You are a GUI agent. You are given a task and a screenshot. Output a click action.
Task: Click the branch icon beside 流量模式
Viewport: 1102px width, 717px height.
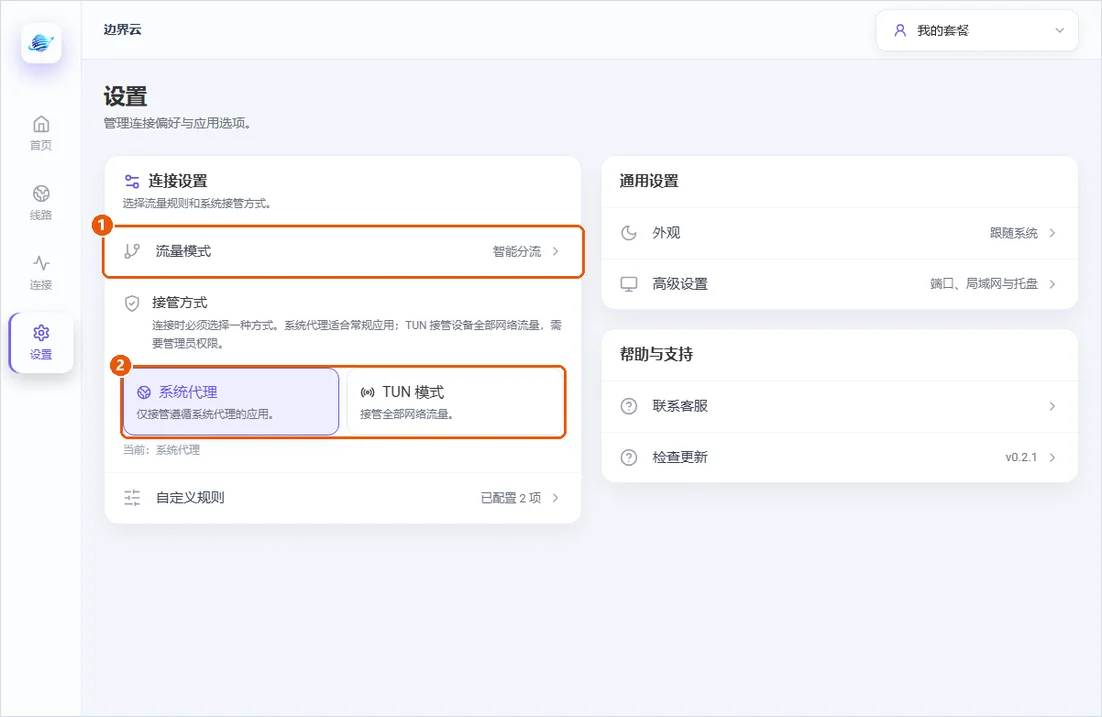point(131,251)
